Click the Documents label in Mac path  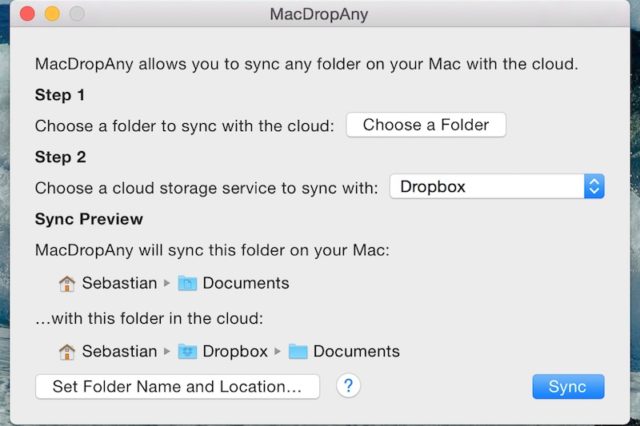pos(246,283)
